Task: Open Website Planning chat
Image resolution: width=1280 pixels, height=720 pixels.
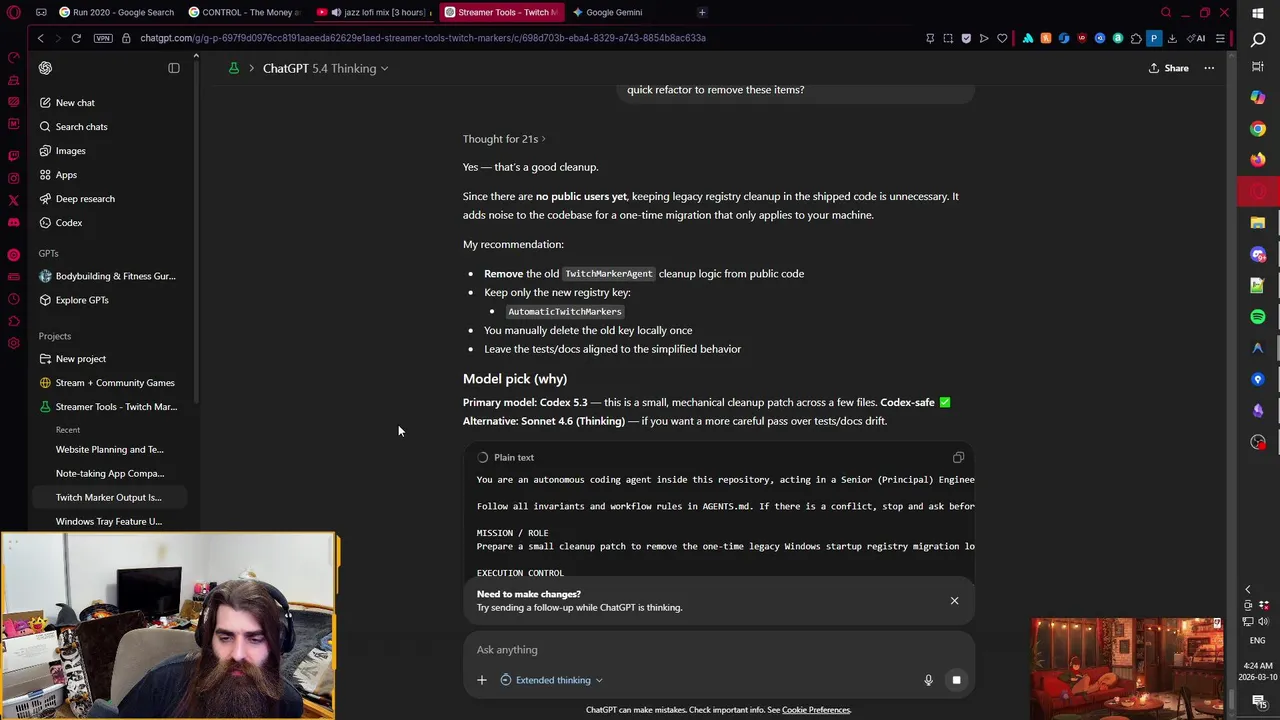Action: (110, 449)
